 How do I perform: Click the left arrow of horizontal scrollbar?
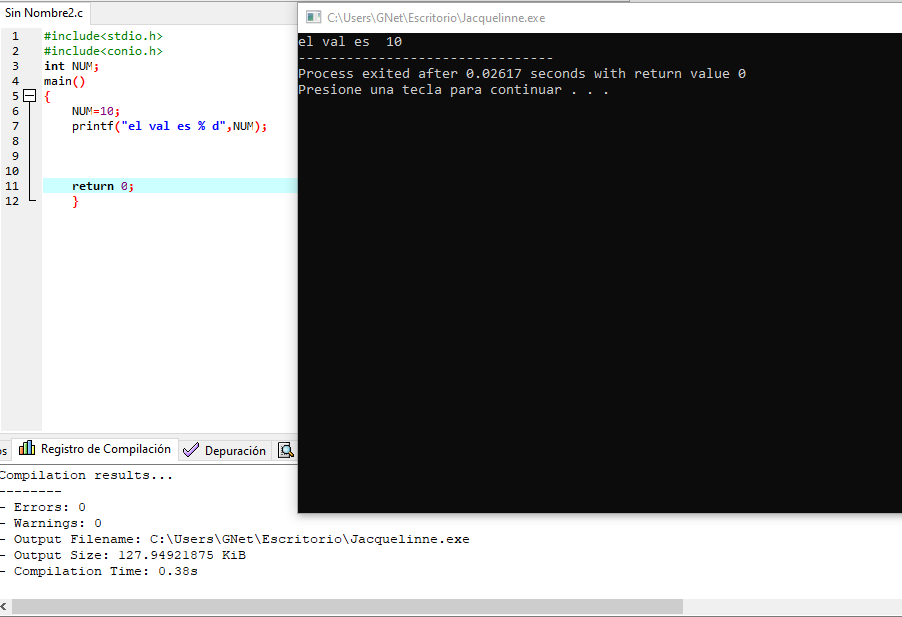coord(4,607)
